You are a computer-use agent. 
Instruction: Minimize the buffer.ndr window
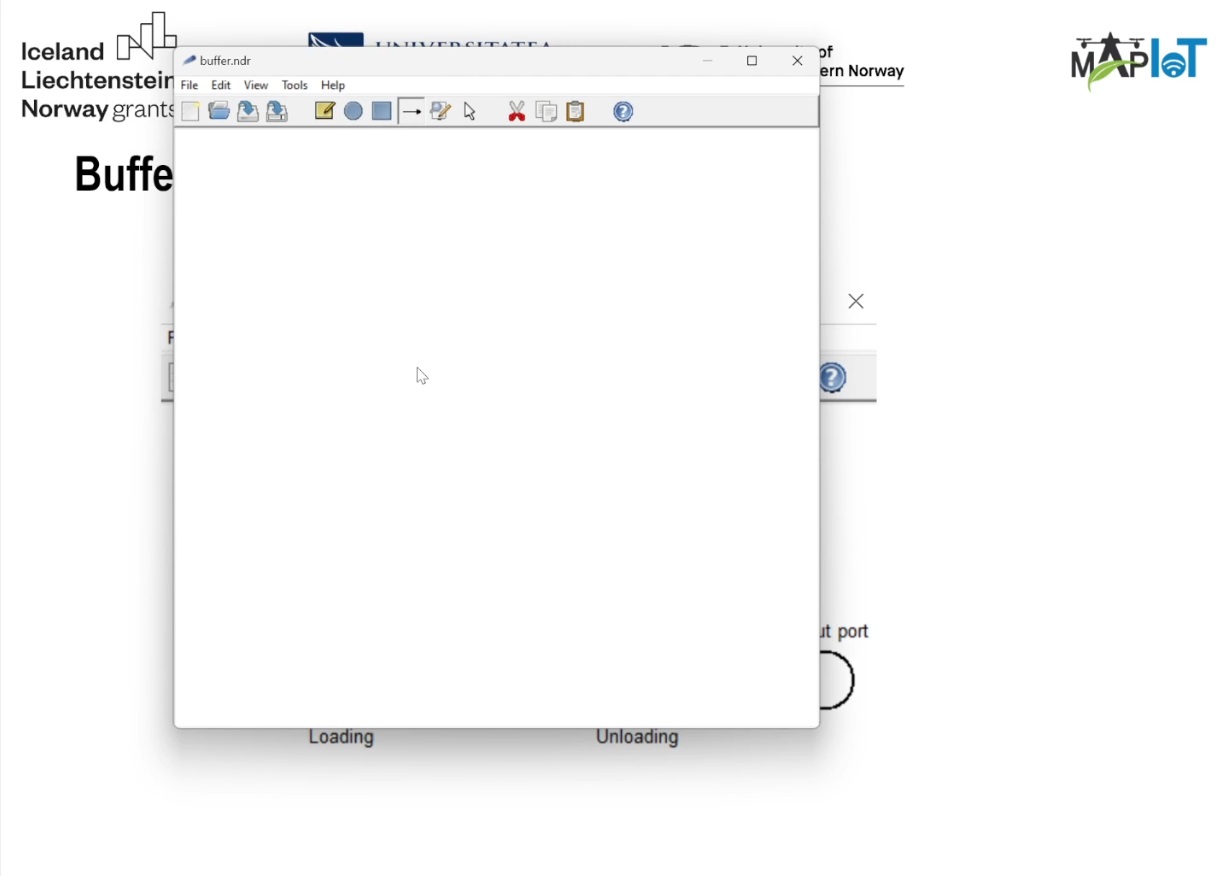tap(707, 60)
